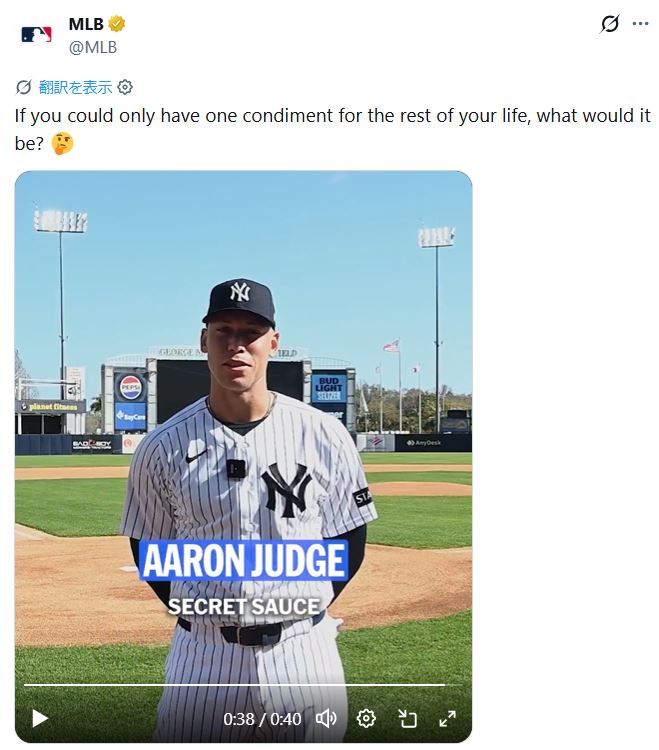This screenshot has width=659, height=750.
Task: Click the post text about condiments
Action: click(333, 129)
